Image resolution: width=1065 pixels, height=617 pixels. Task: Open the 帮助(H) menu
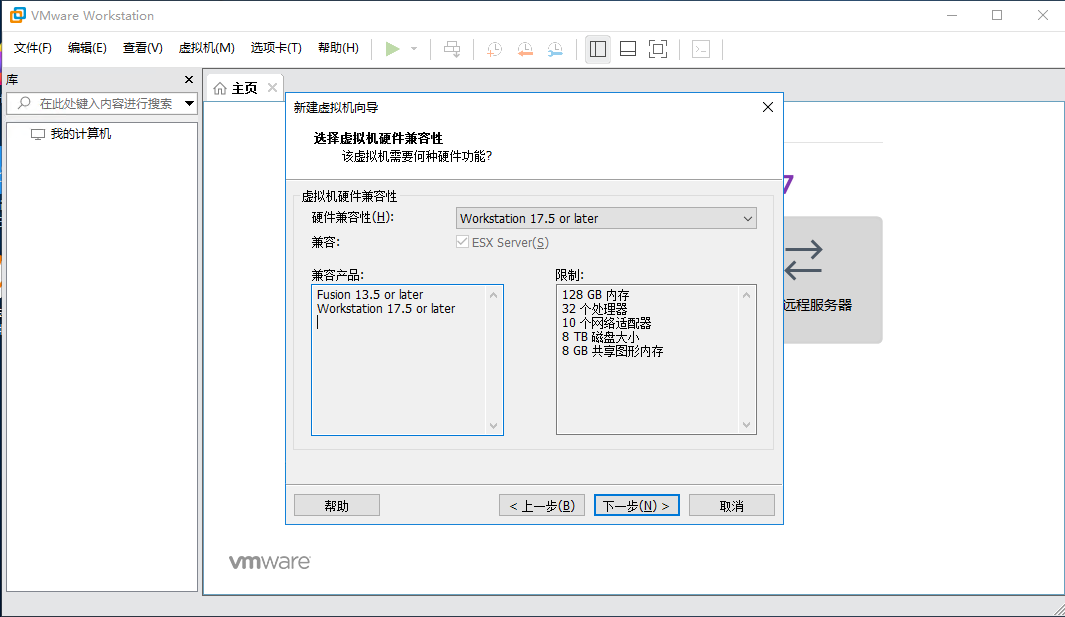338,48
